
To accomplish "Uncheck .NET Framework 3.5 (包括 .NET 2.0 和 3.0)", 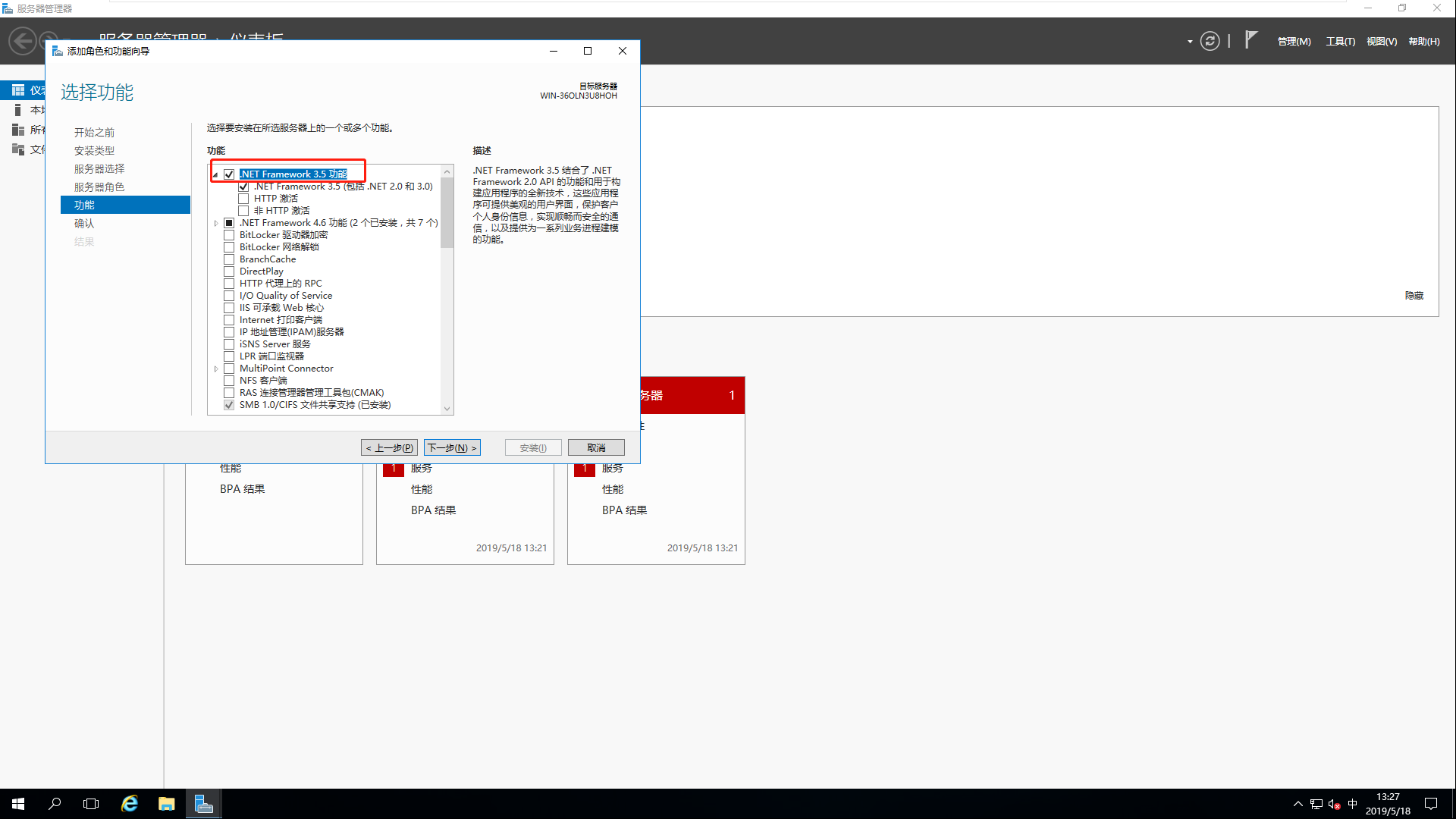I will (x=243, y=186).
